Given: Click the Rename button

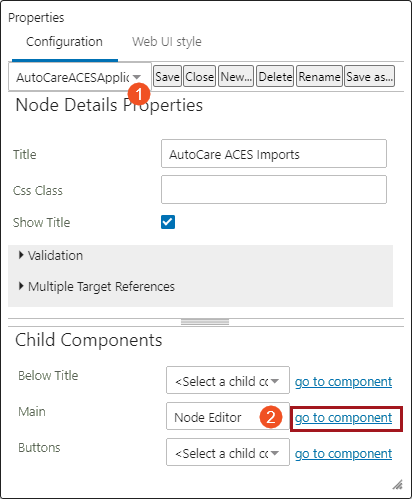Looking at the screenshot, I should [x=319, y=76].
